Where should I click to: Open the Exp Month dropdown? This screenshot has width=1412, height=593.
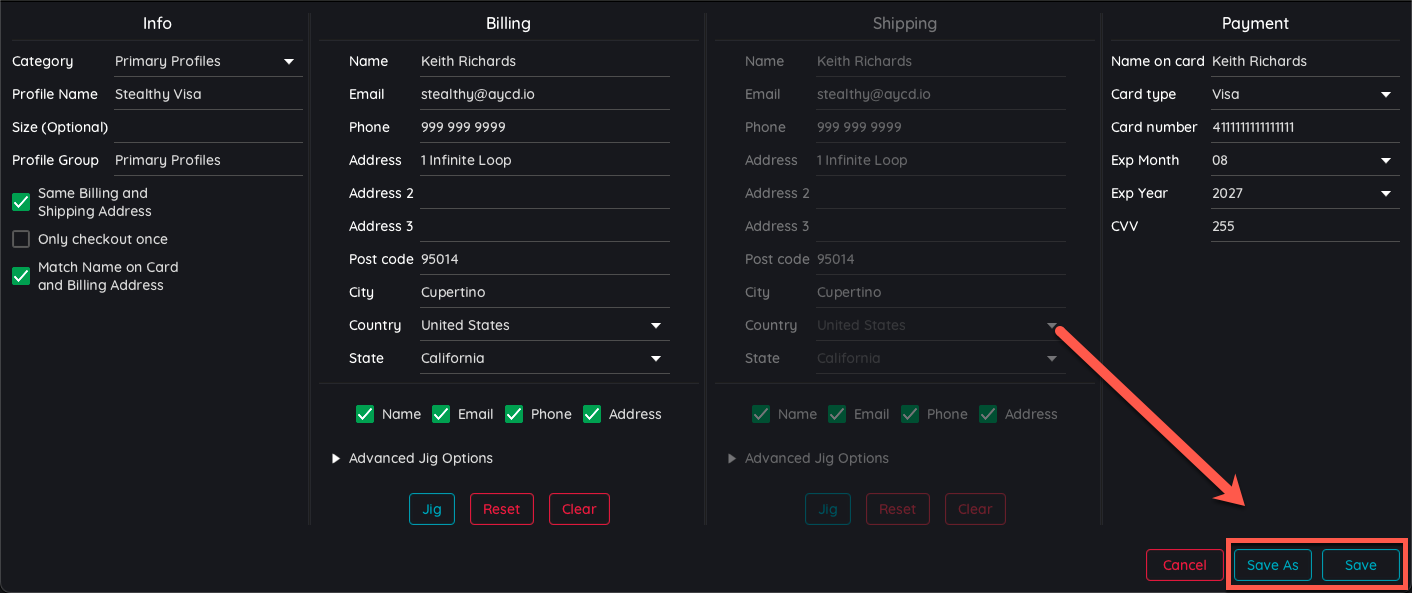[1303, 159]
